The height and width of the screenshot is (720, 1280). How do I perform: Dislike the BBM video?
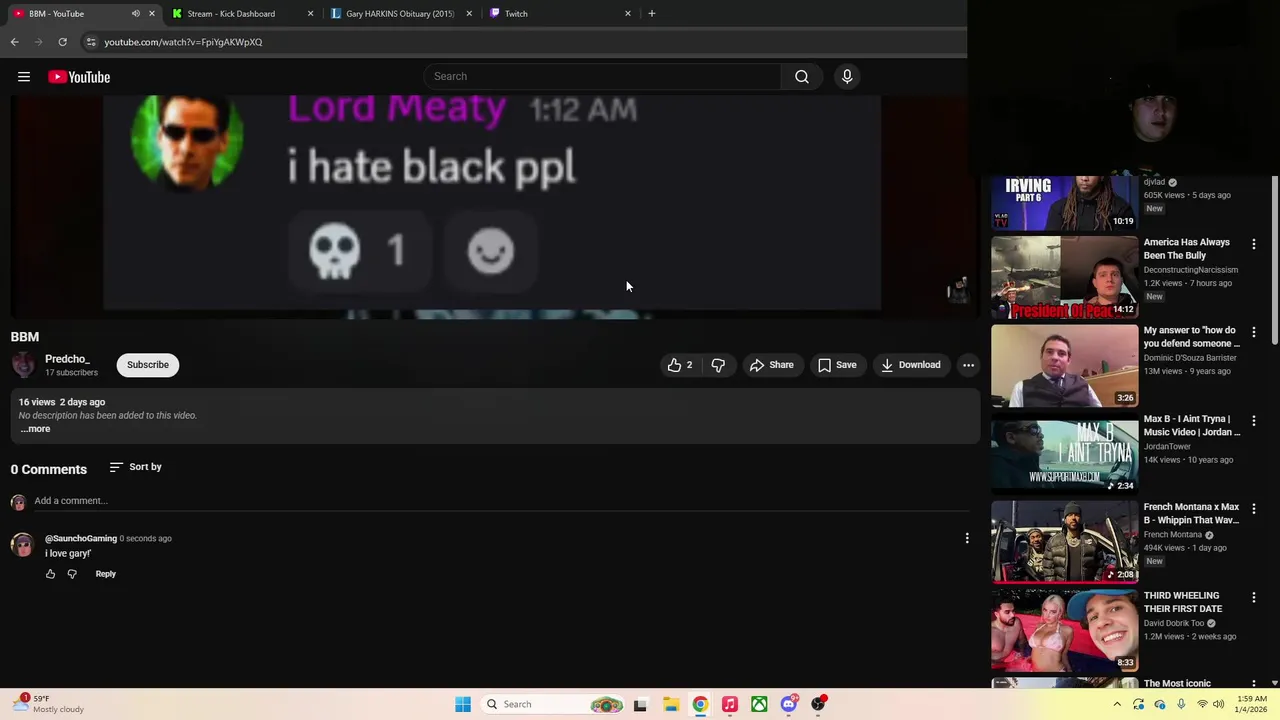click(x=718, y=365)
